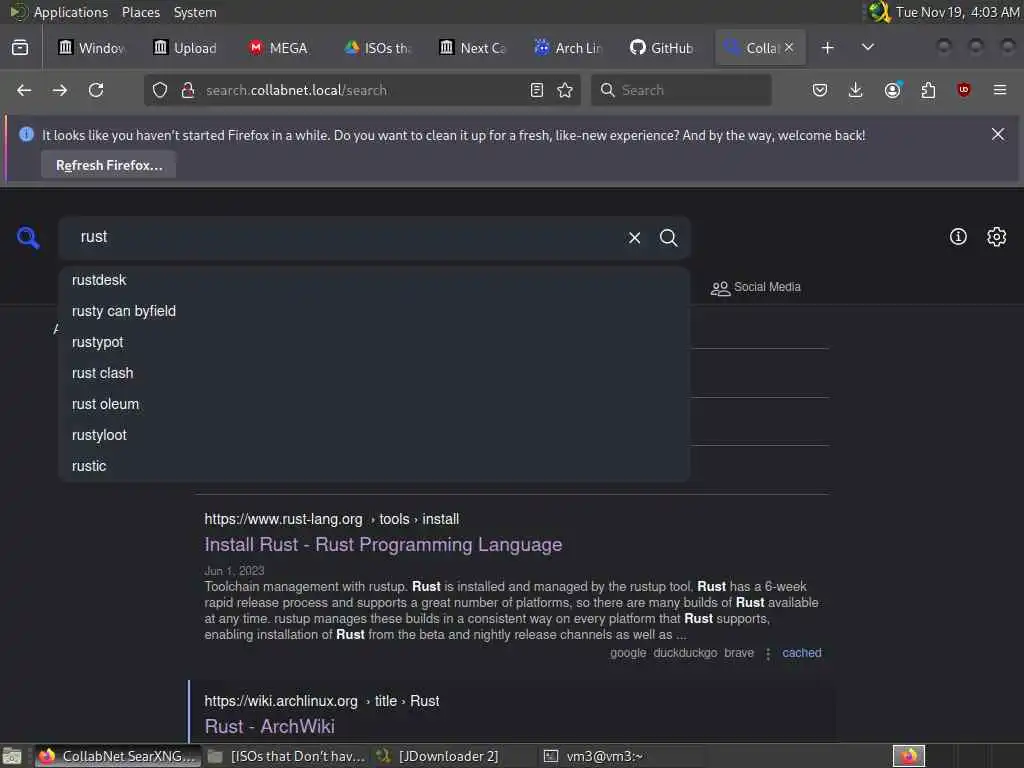Go forward one page in Firefox

coord(60,90)
